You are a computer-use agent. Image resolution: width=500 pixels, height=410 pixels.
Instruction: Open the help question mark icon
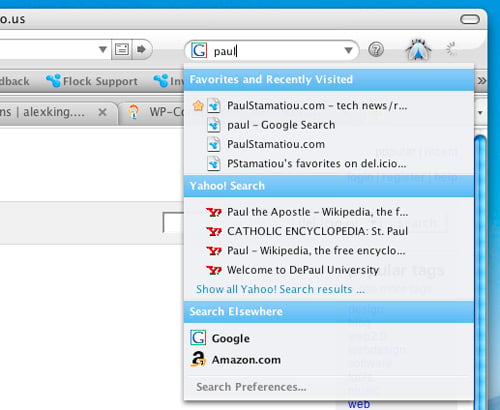point(376,50)
